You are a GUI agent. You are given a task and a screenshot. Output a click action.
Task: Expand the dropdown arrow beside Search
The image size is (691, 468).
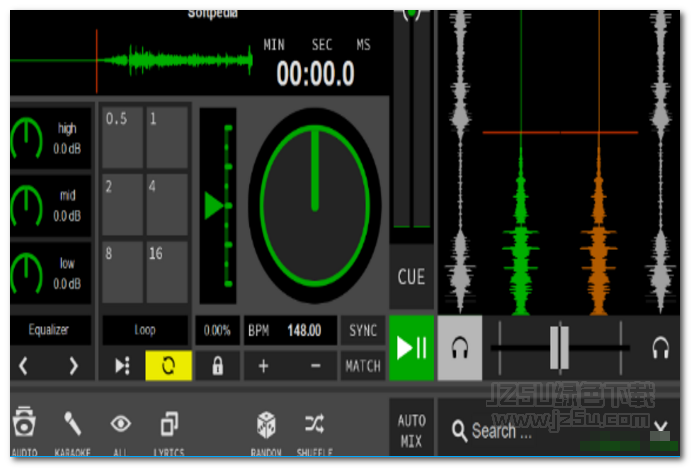coord(660,431)
